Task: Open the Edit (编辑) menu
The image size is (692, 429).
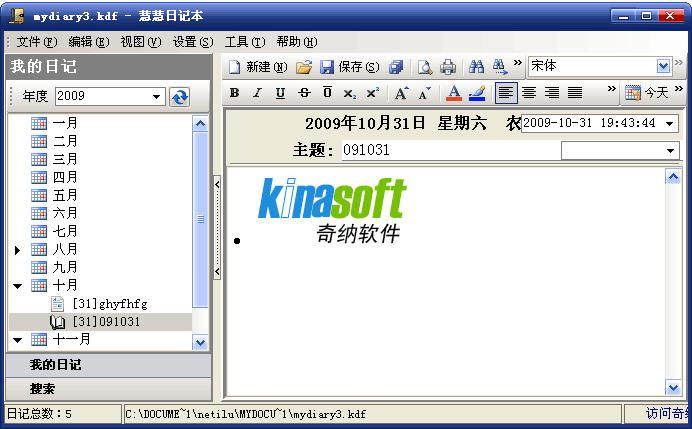Action: (89, 42)
